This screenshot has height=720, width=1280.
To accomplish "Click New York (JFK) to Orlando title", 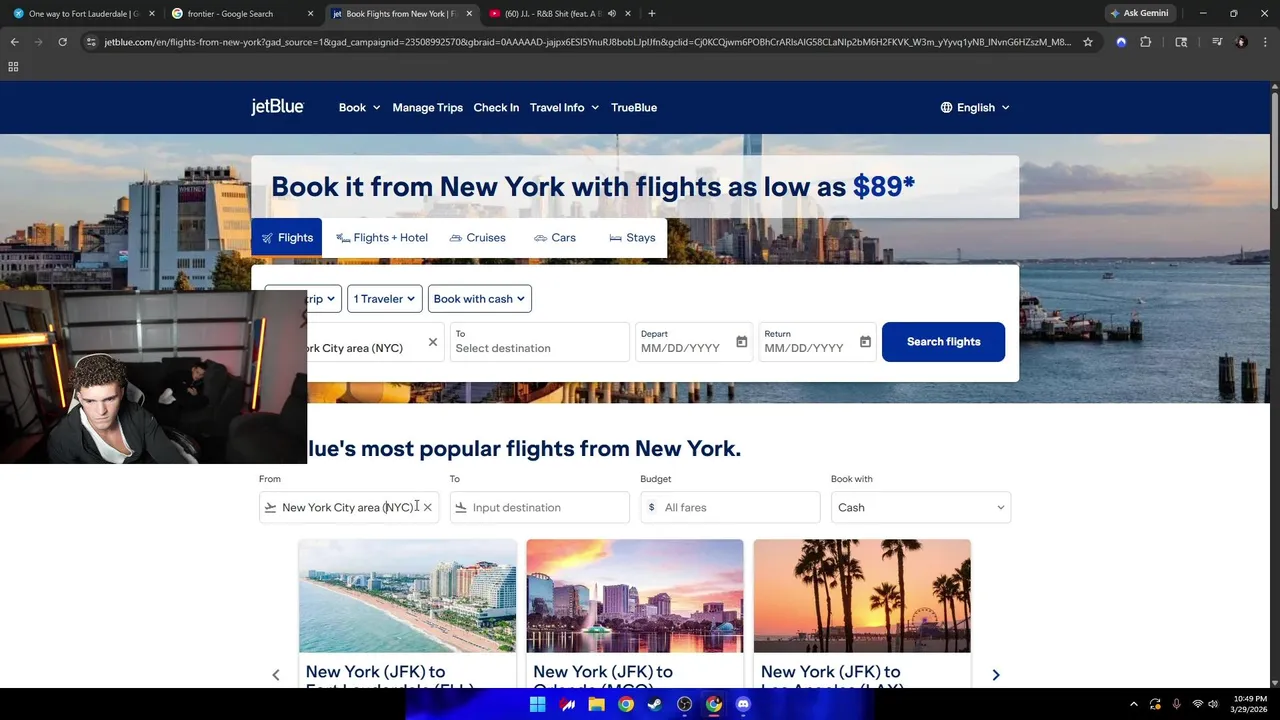I will tap(603, 678).
